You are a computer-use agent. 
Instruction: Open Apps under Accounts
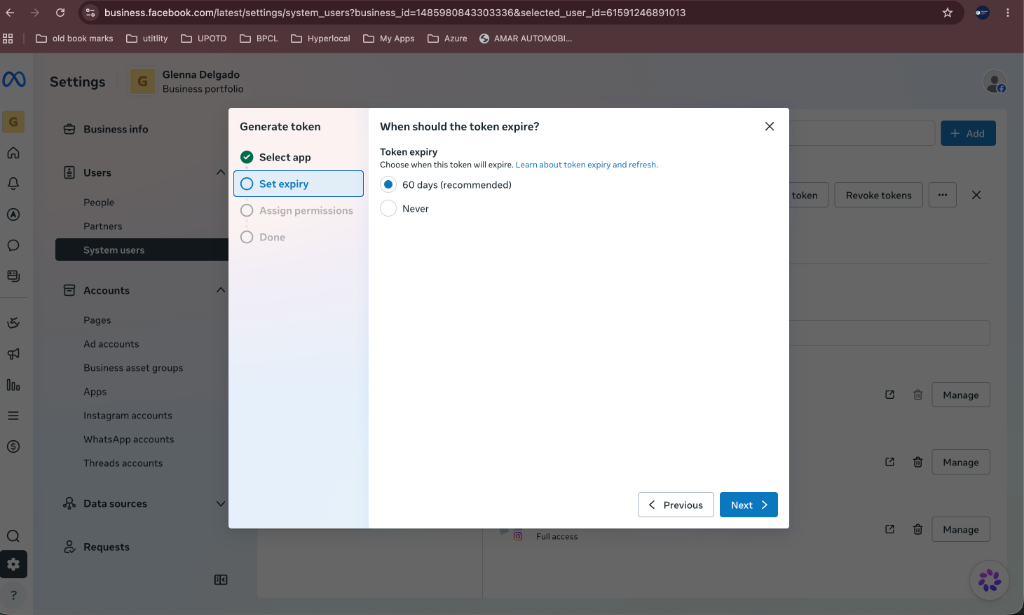pyautogui.click(x=95, y=392)
